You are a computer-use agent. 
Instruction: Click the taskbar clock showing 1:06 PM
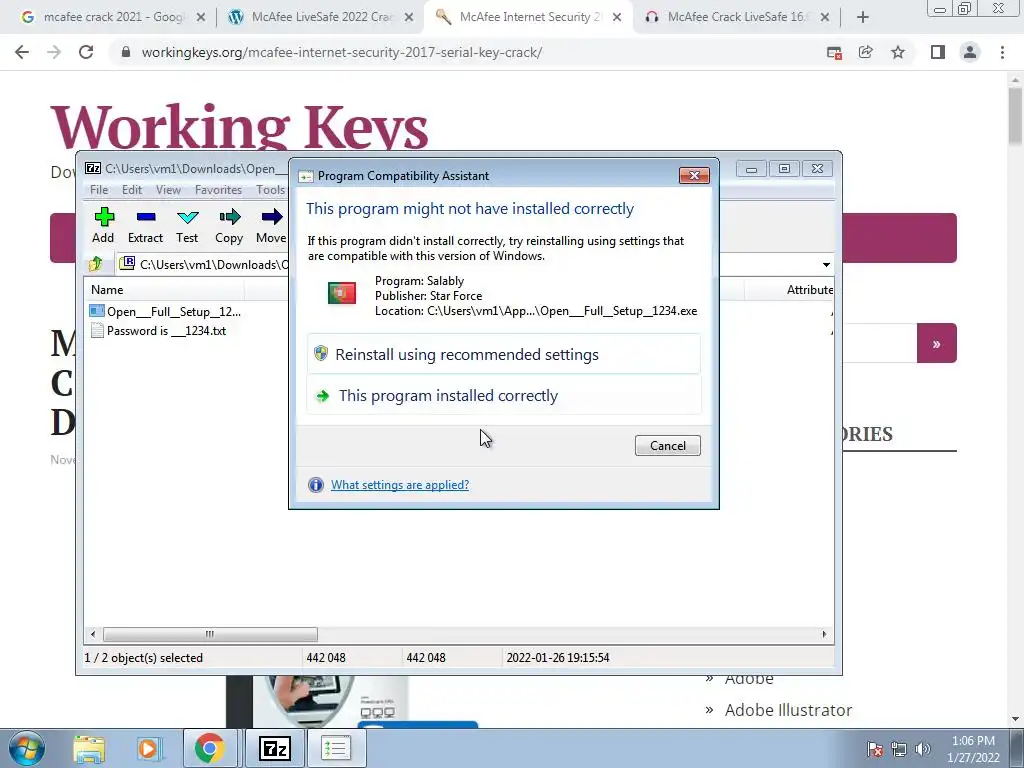974,749
